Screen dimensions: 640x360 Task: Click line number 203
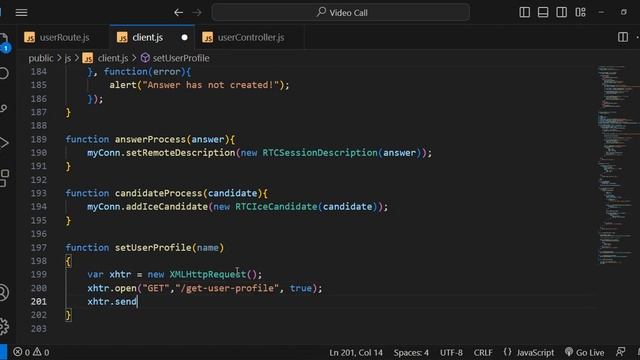coord(39,329)
